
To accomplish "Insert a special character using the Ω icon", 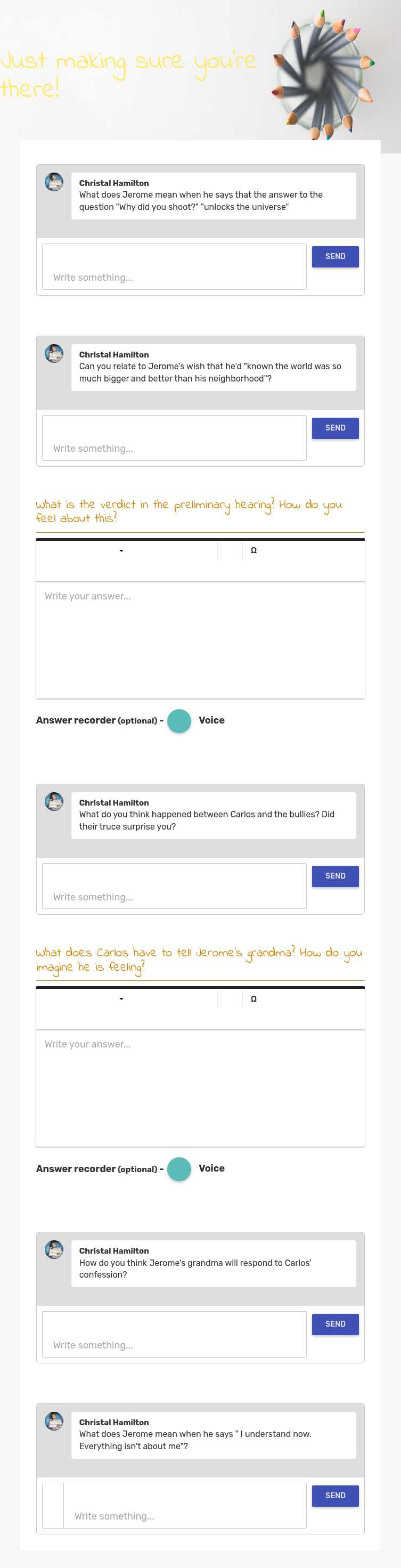I will pos(253,550).
